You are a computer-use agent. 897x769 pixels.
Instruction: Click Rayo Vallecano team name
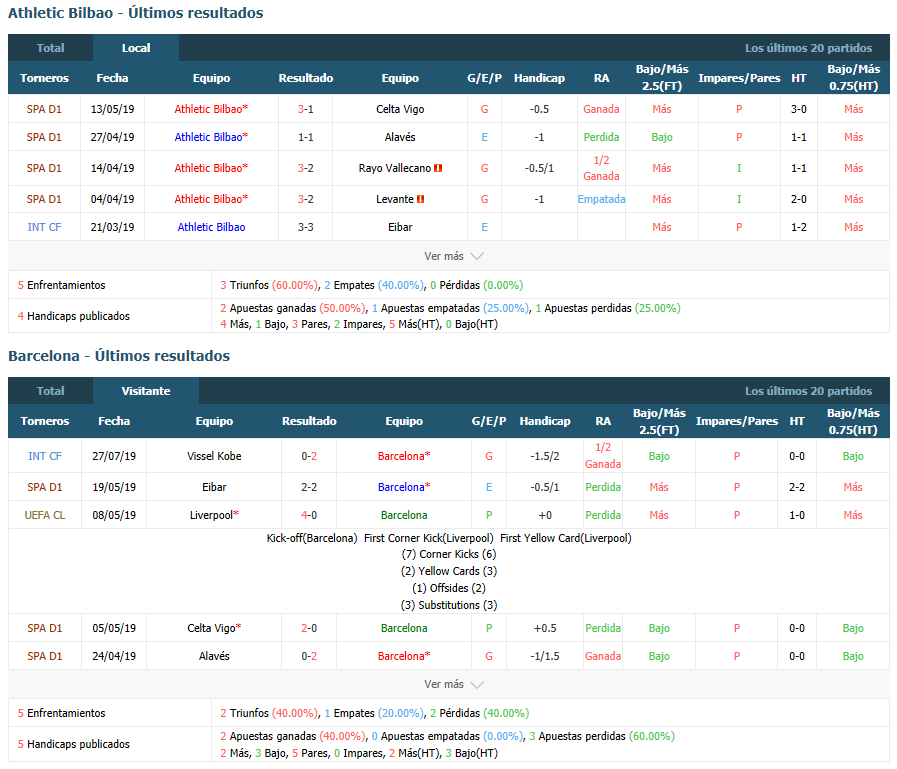coord(395,168)
